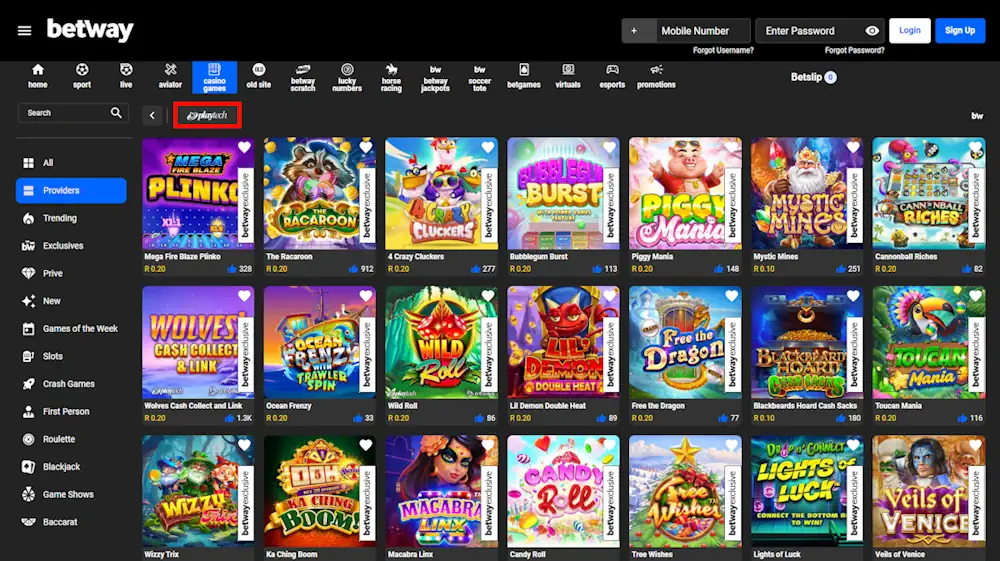Viewport: 1000px width, 561px height.
Task: Open Piggy Mania game thumbnail
Action: pos(685,193)
